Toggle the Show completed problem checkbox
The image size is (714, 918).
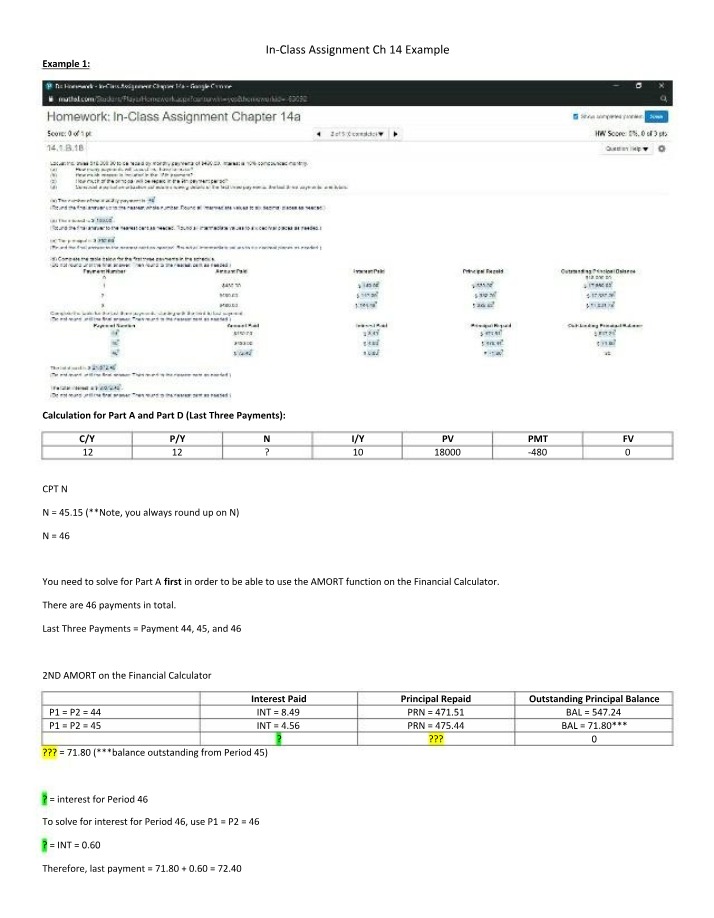[575, 117]
